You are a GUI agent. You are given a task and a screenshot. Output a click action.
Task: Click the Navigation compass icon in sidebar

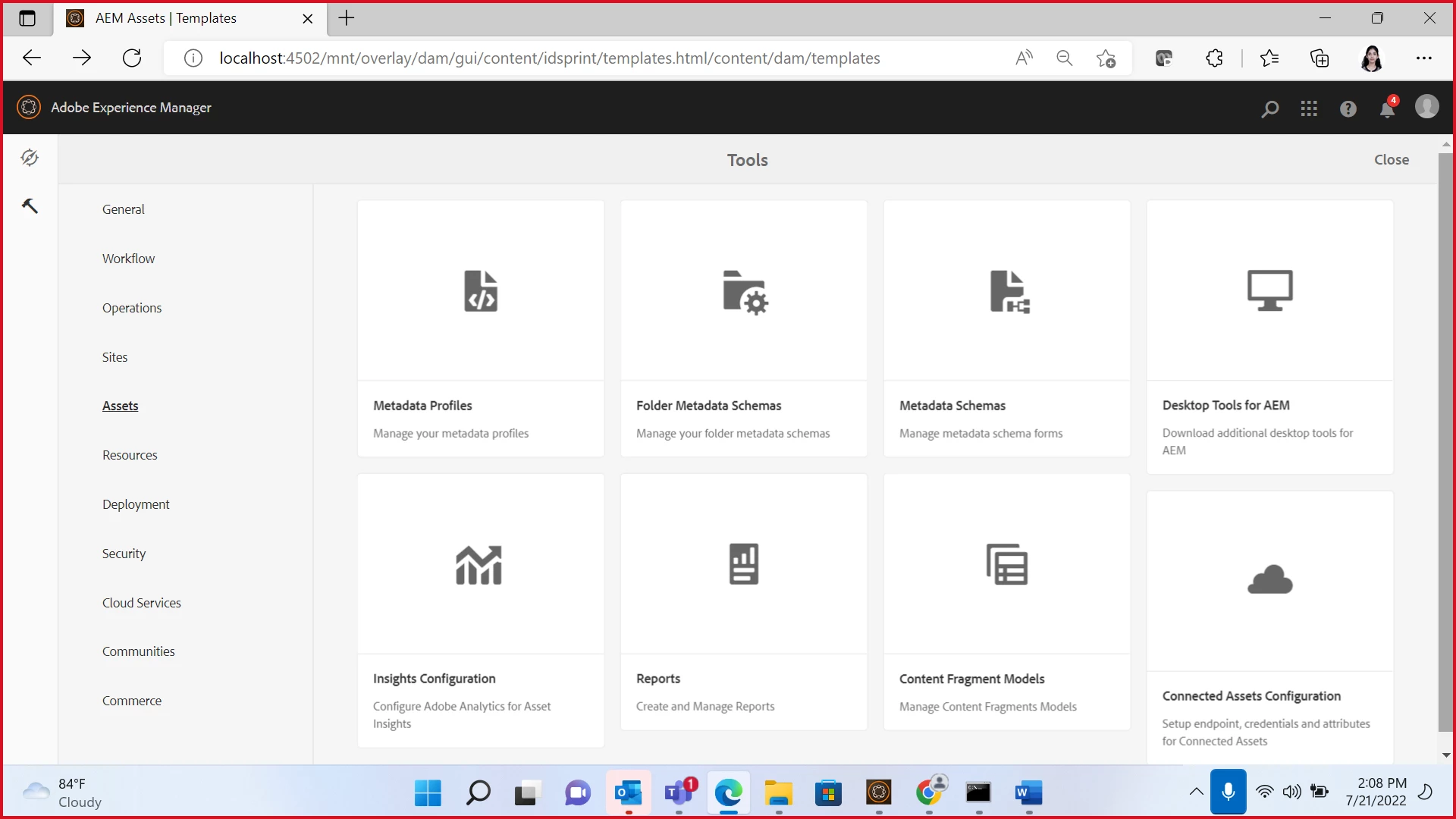(30, 158)
